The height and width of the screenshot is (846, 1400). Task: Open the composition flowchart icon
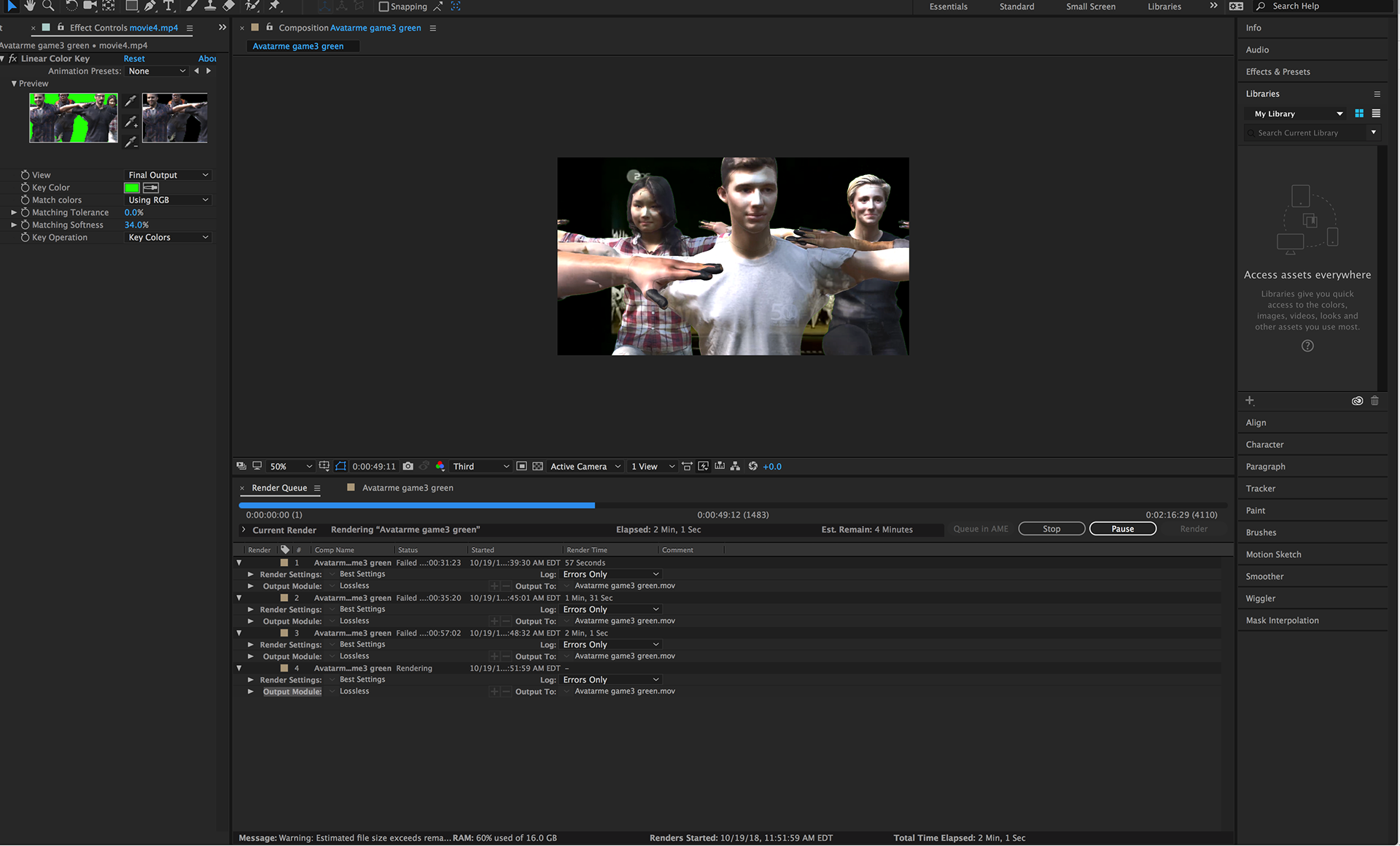[735, 466]
